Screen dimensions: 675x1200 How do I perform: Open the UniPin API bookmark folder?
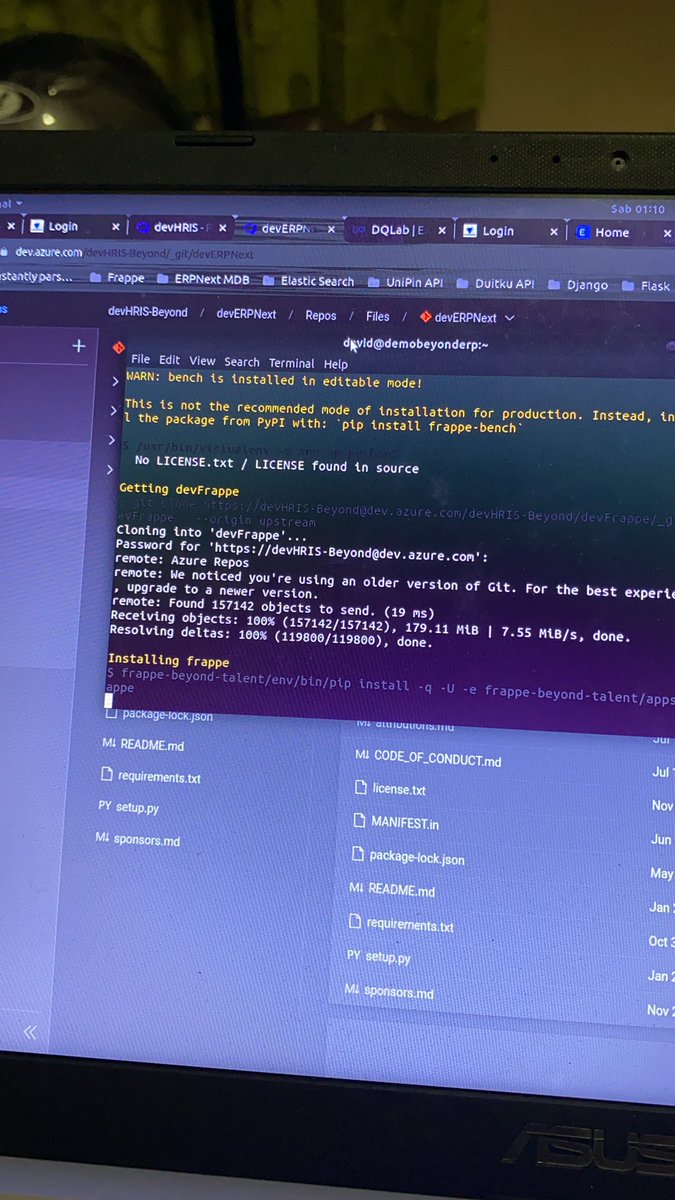pyautogui.click(x=405, y=282)
